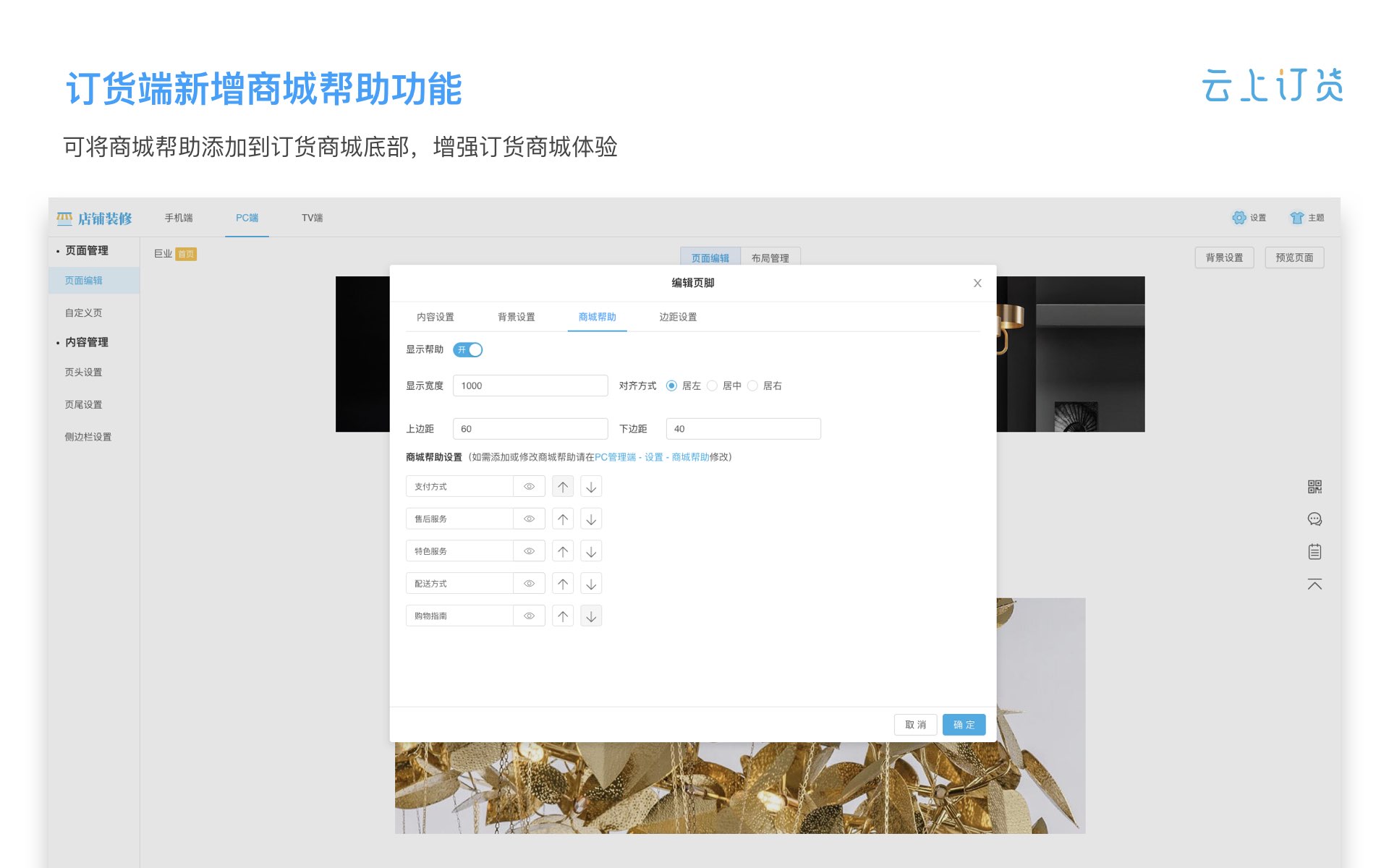Move 特色服务 down
The image size is (1389, 868).
pyautogui.click(x=591, y=551)
